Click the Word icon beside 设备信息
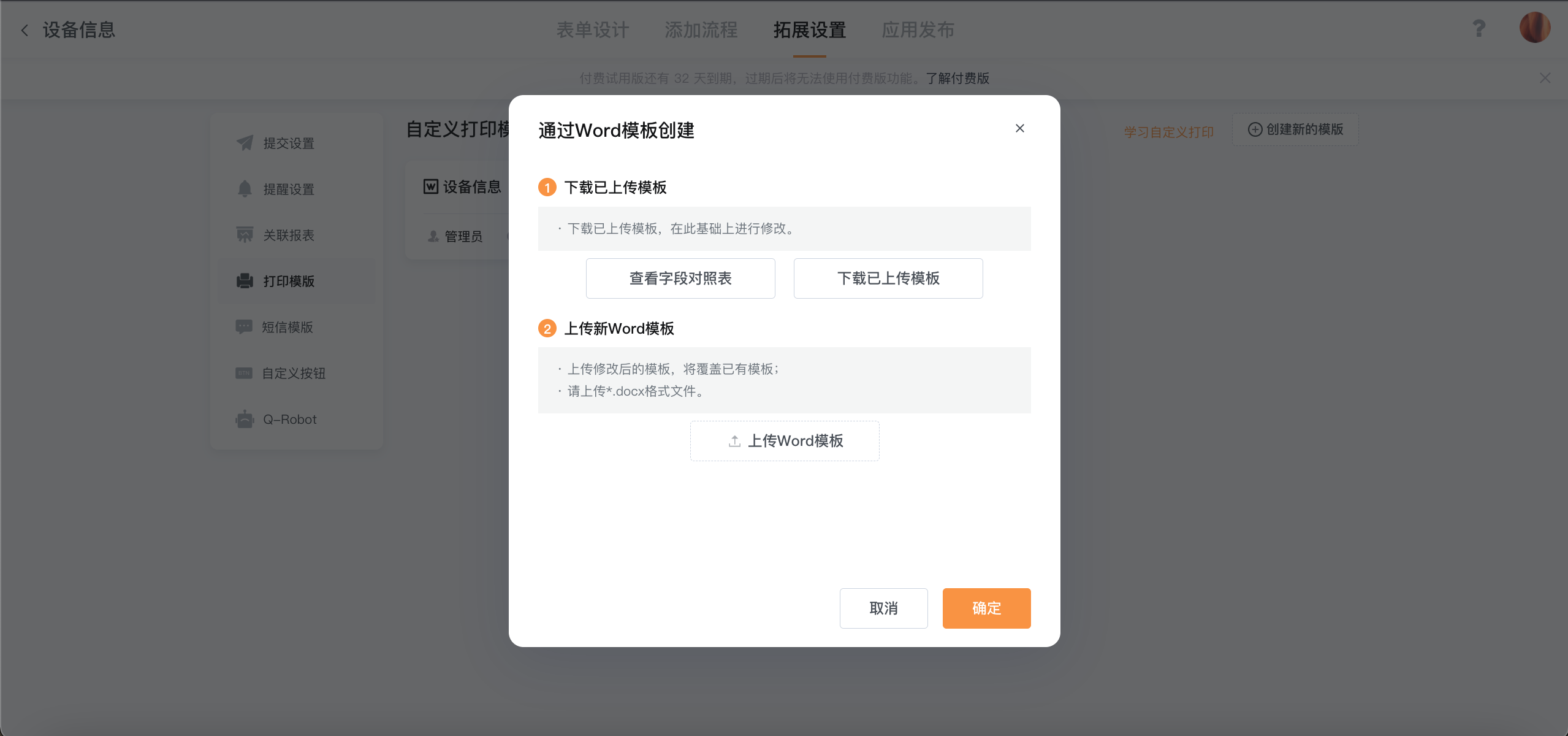 (x=431, y=186)
